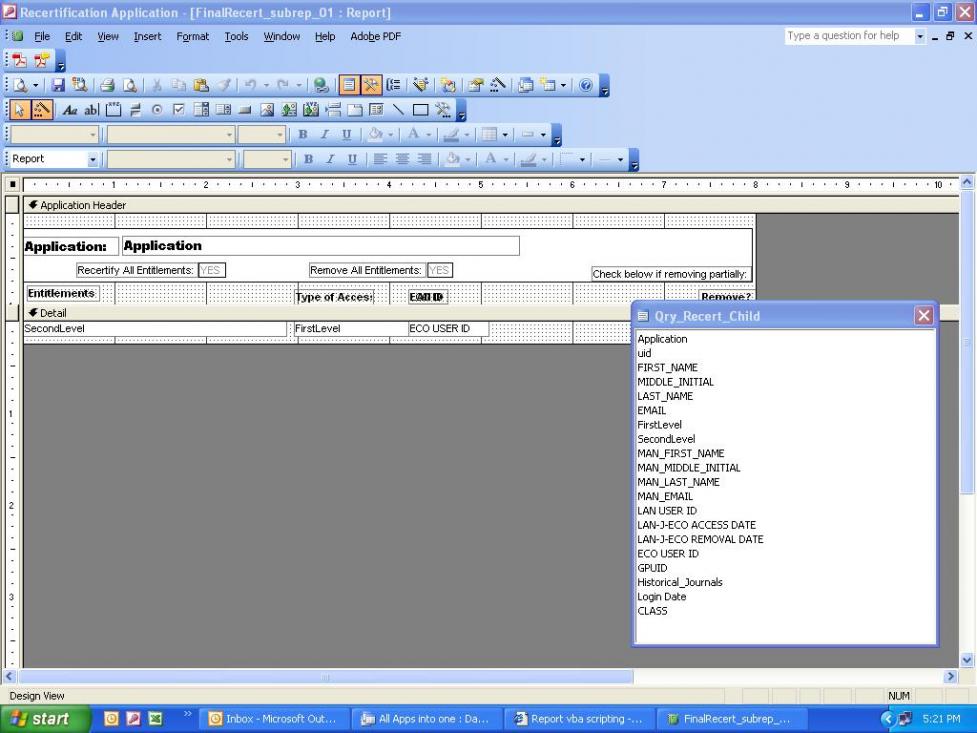977x733 pixels.
Task: Show the Database Window icon
Action: pos(525,85)
